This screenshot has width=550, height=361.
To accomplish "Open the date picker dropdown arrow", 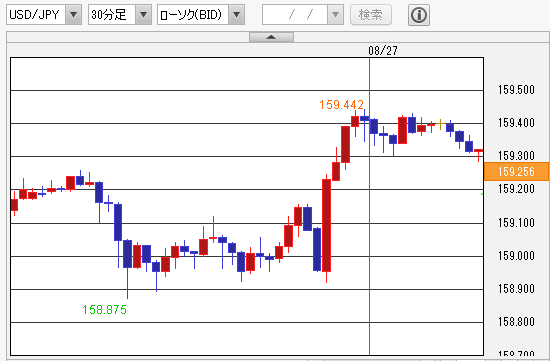I will point(335,15).
